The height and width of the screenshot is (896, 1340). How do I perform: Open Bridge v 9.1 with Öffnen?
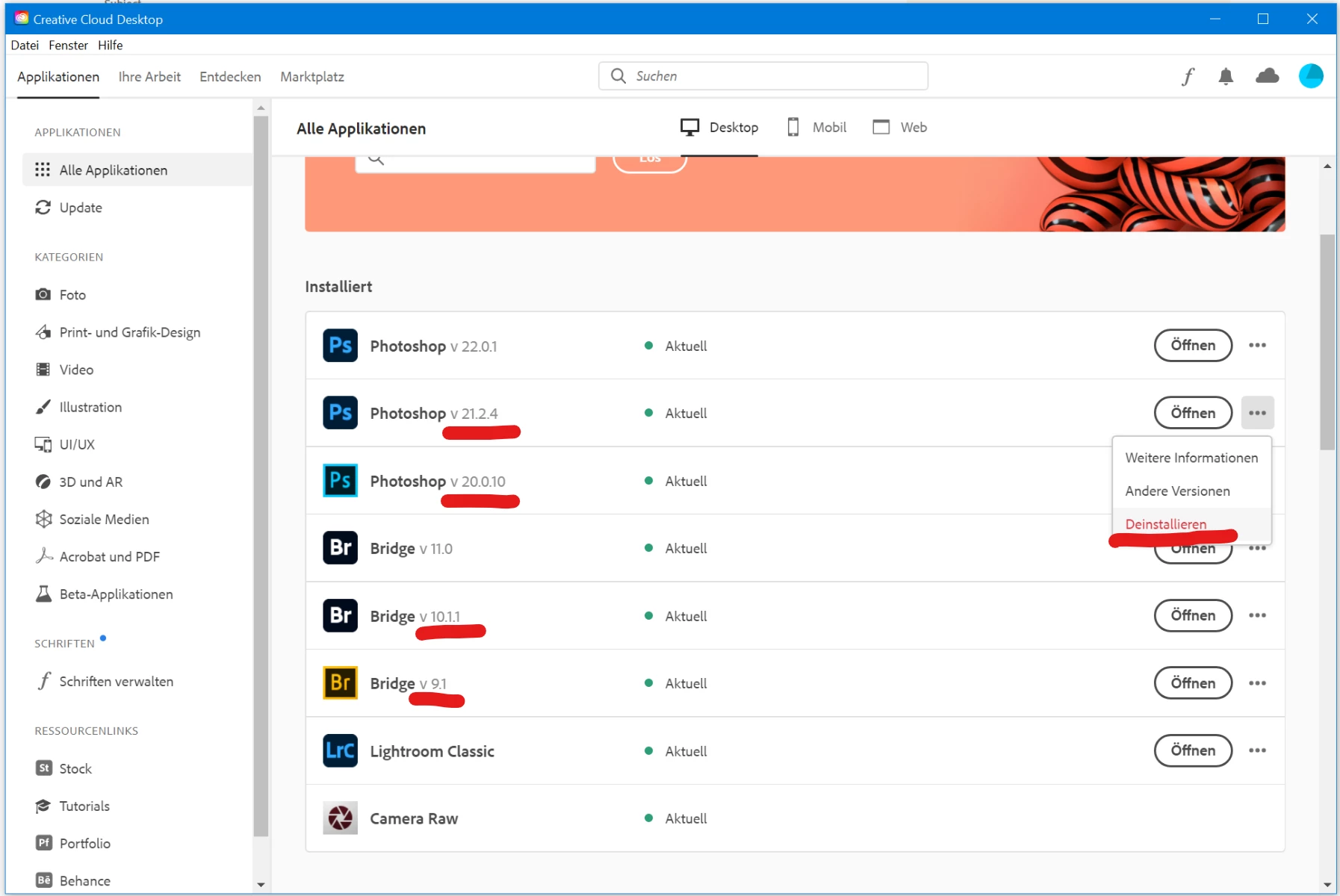tap(1193, 682)
